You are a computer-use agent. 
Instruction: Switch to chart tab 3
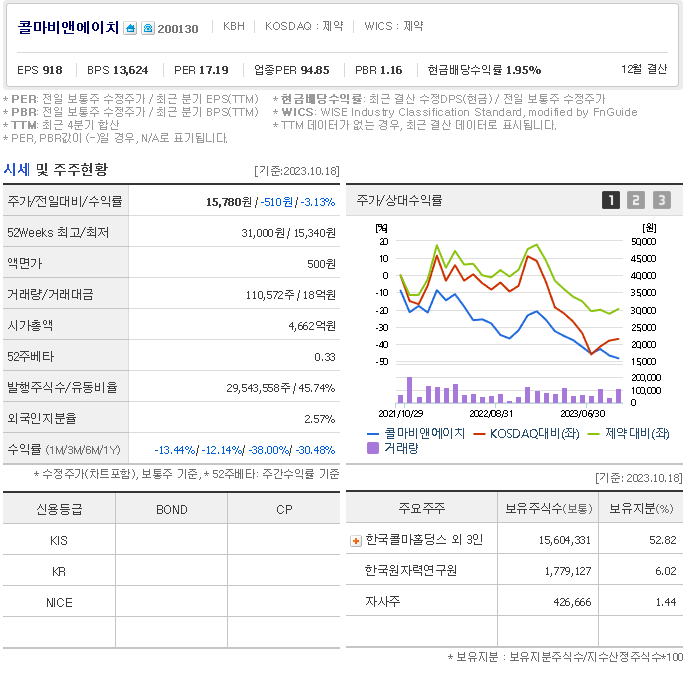click(661, 201)
